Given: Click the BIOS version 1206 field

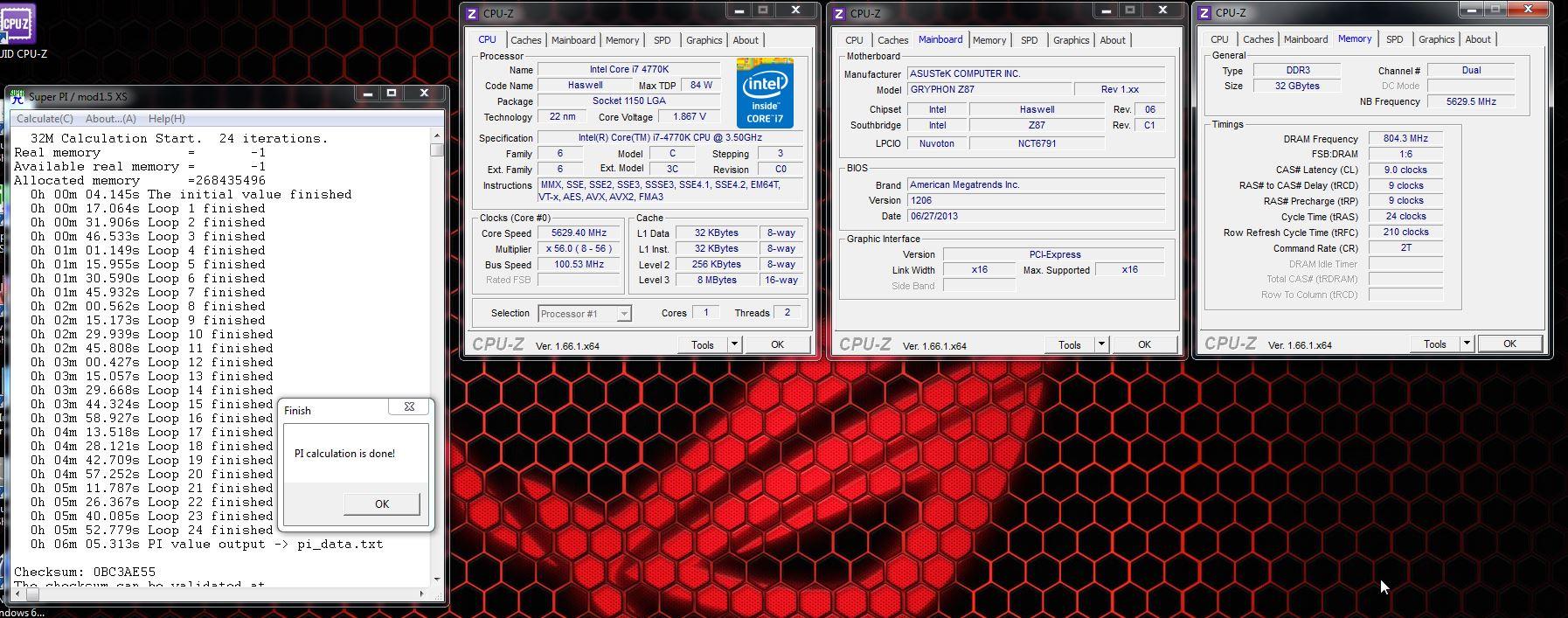Looking at the screenshot, I should [1037, 200].
